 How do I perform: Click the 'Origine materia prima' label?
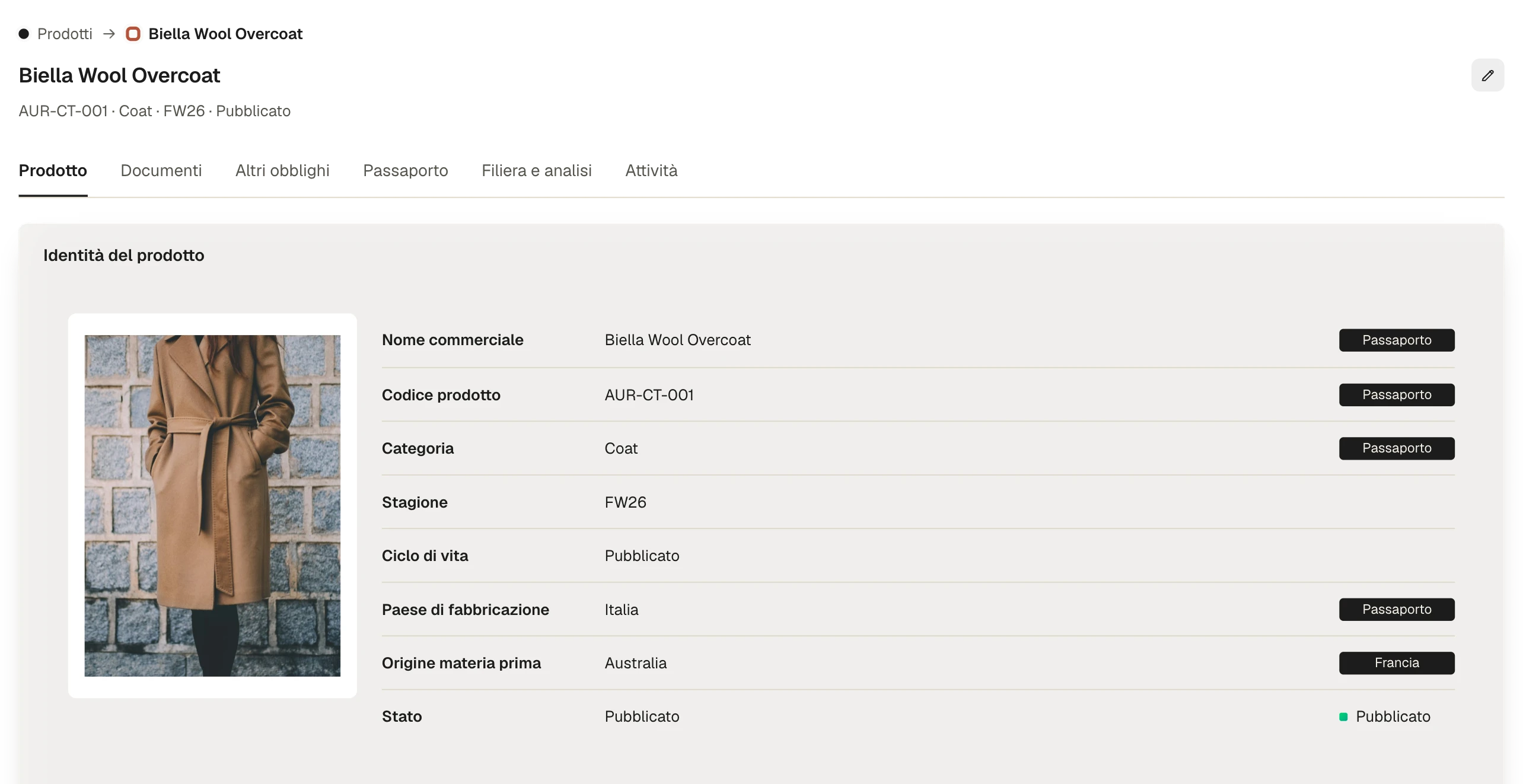[x=461, y=663]
